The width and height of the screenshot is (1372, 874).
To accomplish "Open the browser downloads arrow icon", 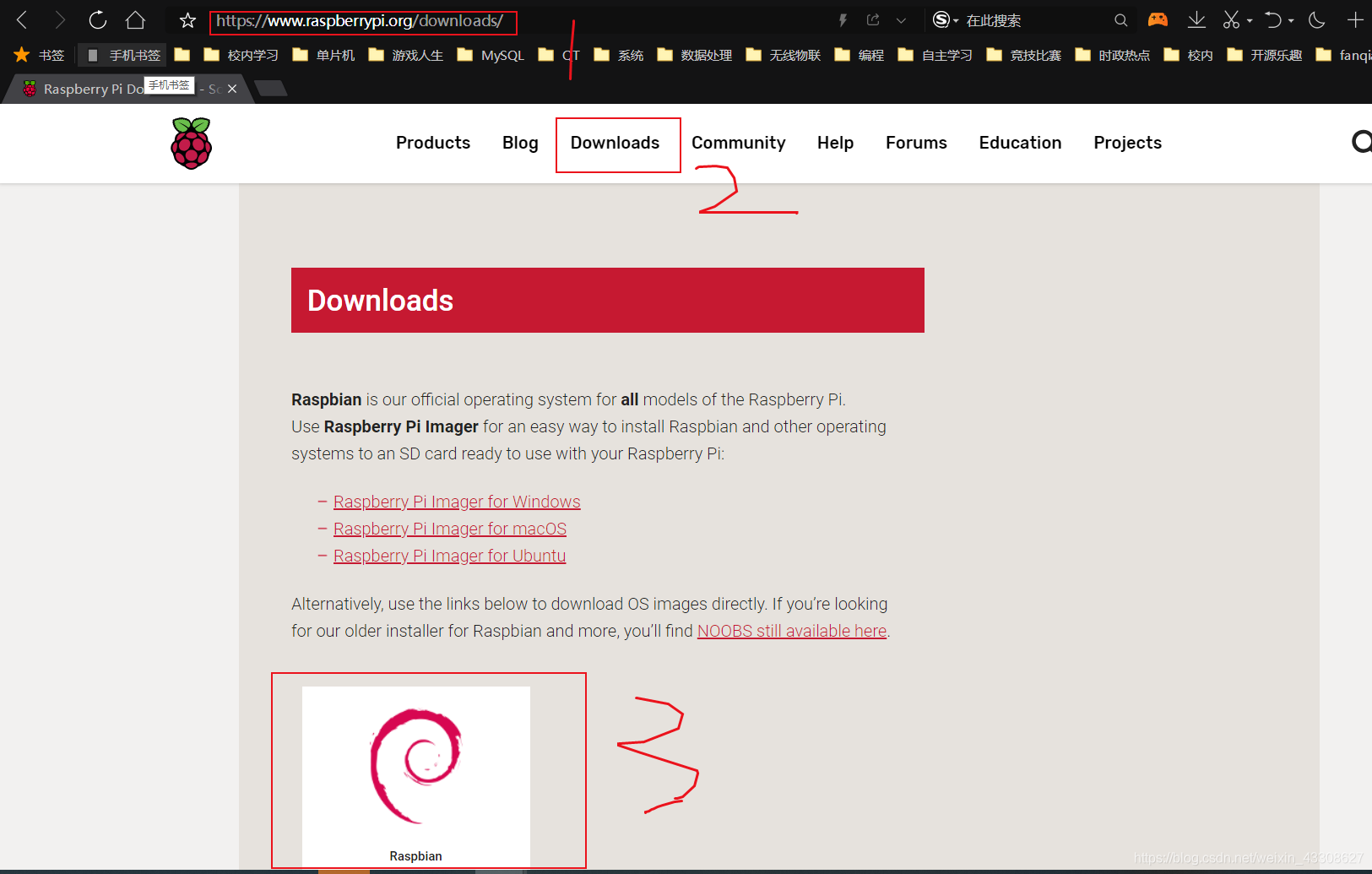I will tap(1196, 20).
